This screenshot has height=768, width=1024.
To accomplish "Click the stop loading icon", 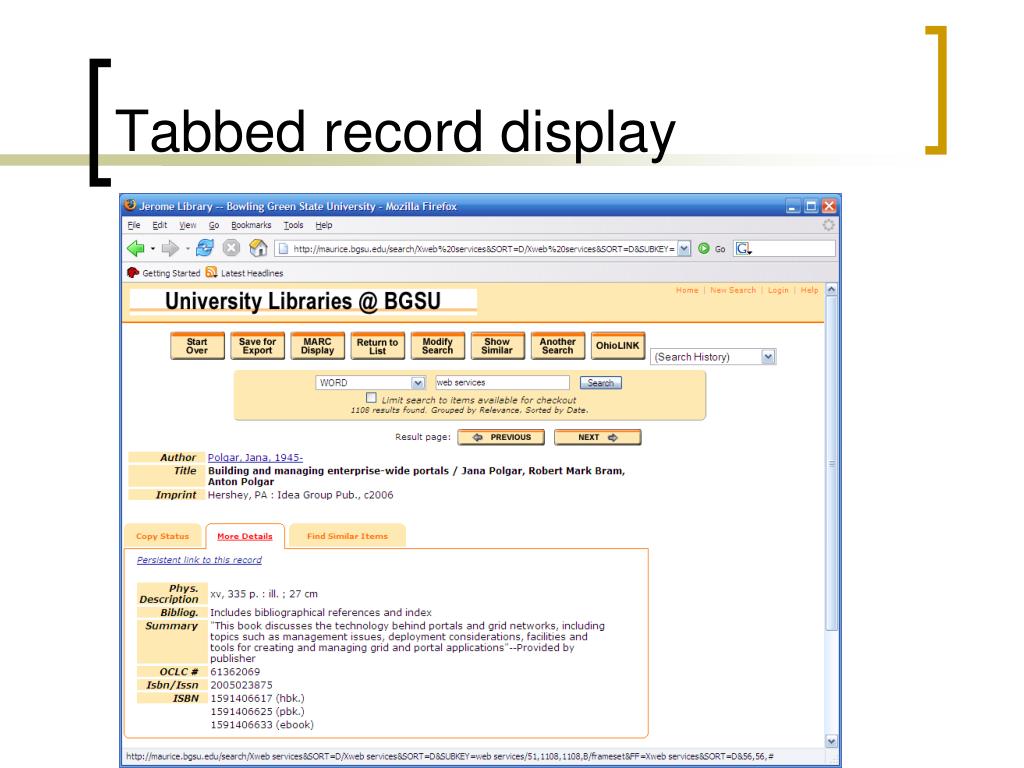I will pos(231,248).
